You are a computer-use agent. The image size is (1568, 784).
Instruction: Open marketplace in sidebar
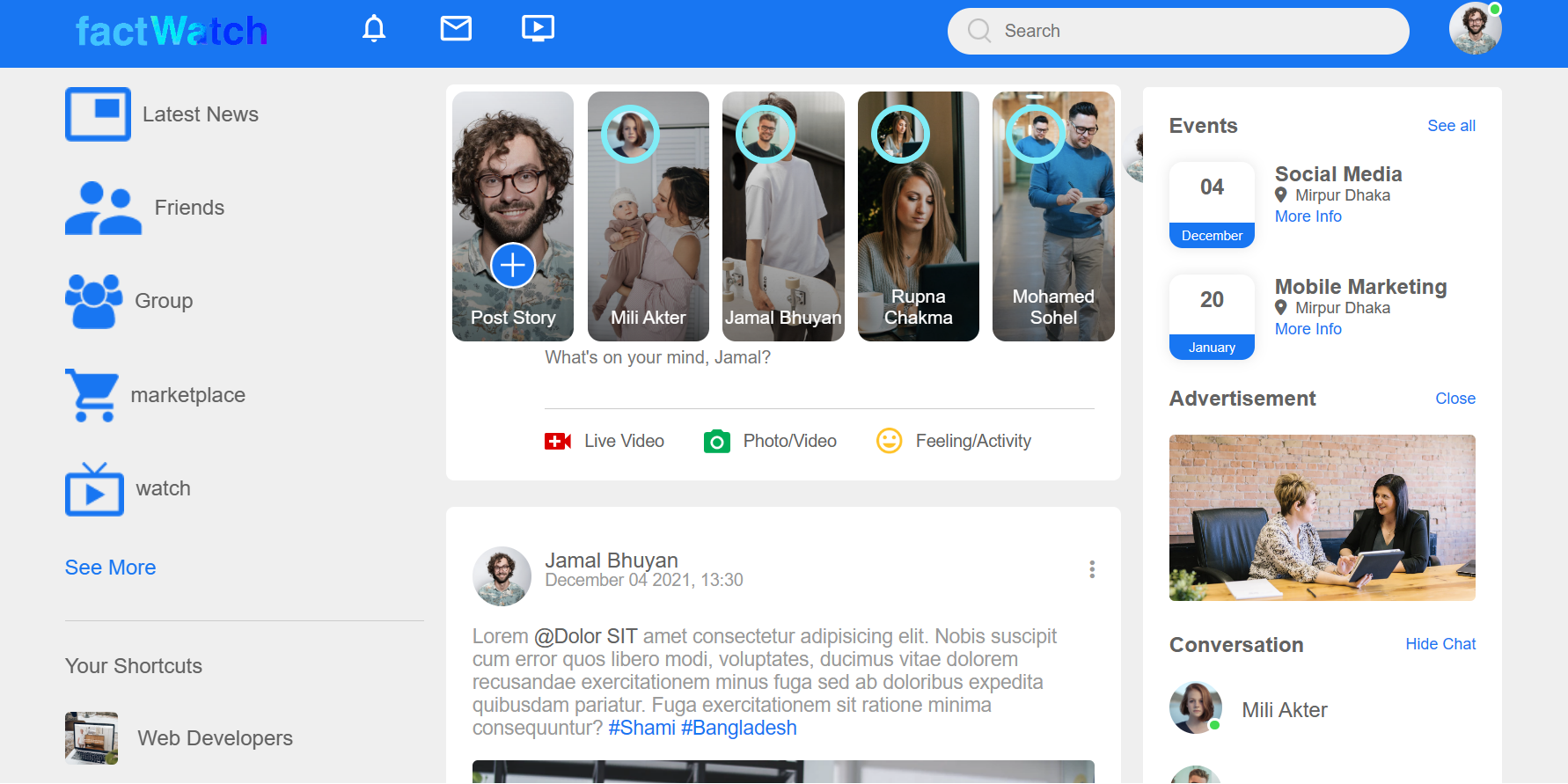tap(188, 395)
